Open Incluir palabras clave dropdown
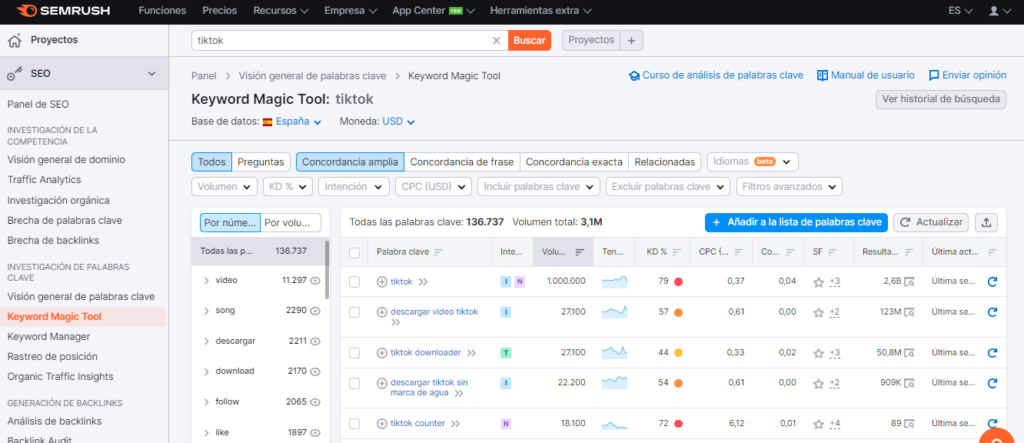The width and height of the screenshot is (1024, 443). [538, 187]
